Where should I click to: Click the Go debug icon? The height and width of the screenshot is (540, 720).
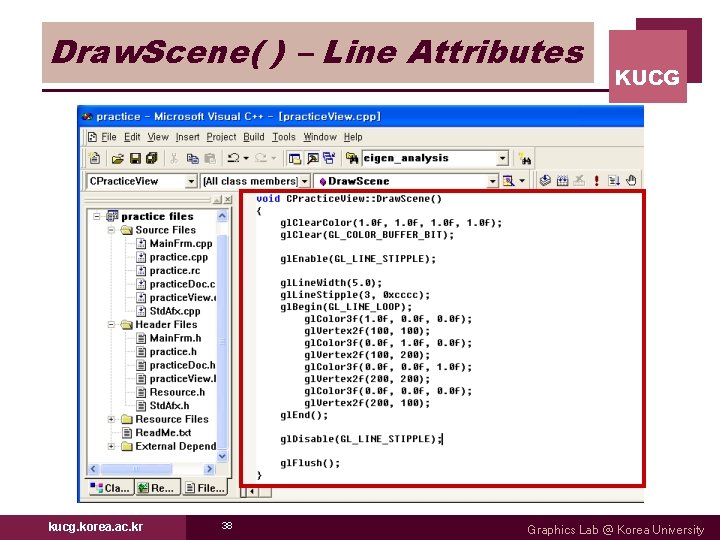(613, 180)
